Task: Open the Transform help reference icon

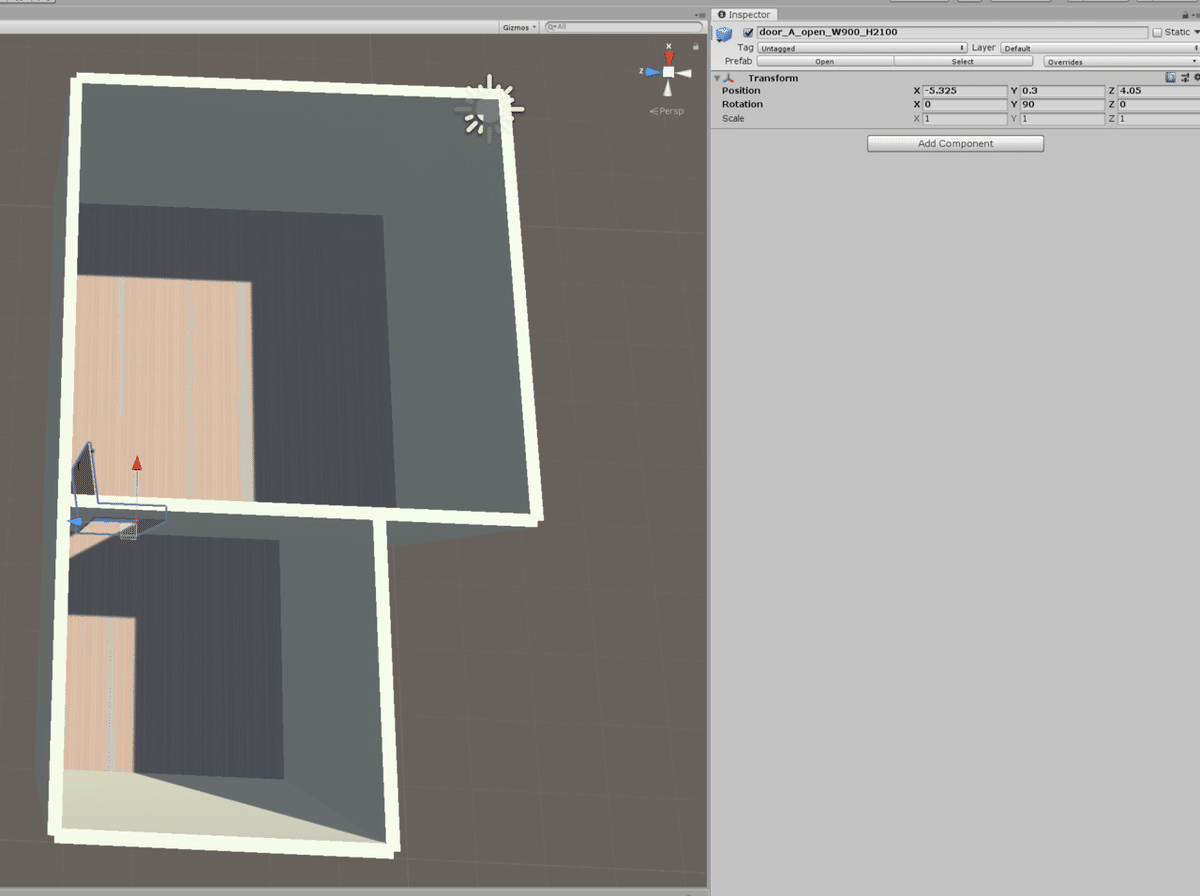Action: tap(1170, 77)
